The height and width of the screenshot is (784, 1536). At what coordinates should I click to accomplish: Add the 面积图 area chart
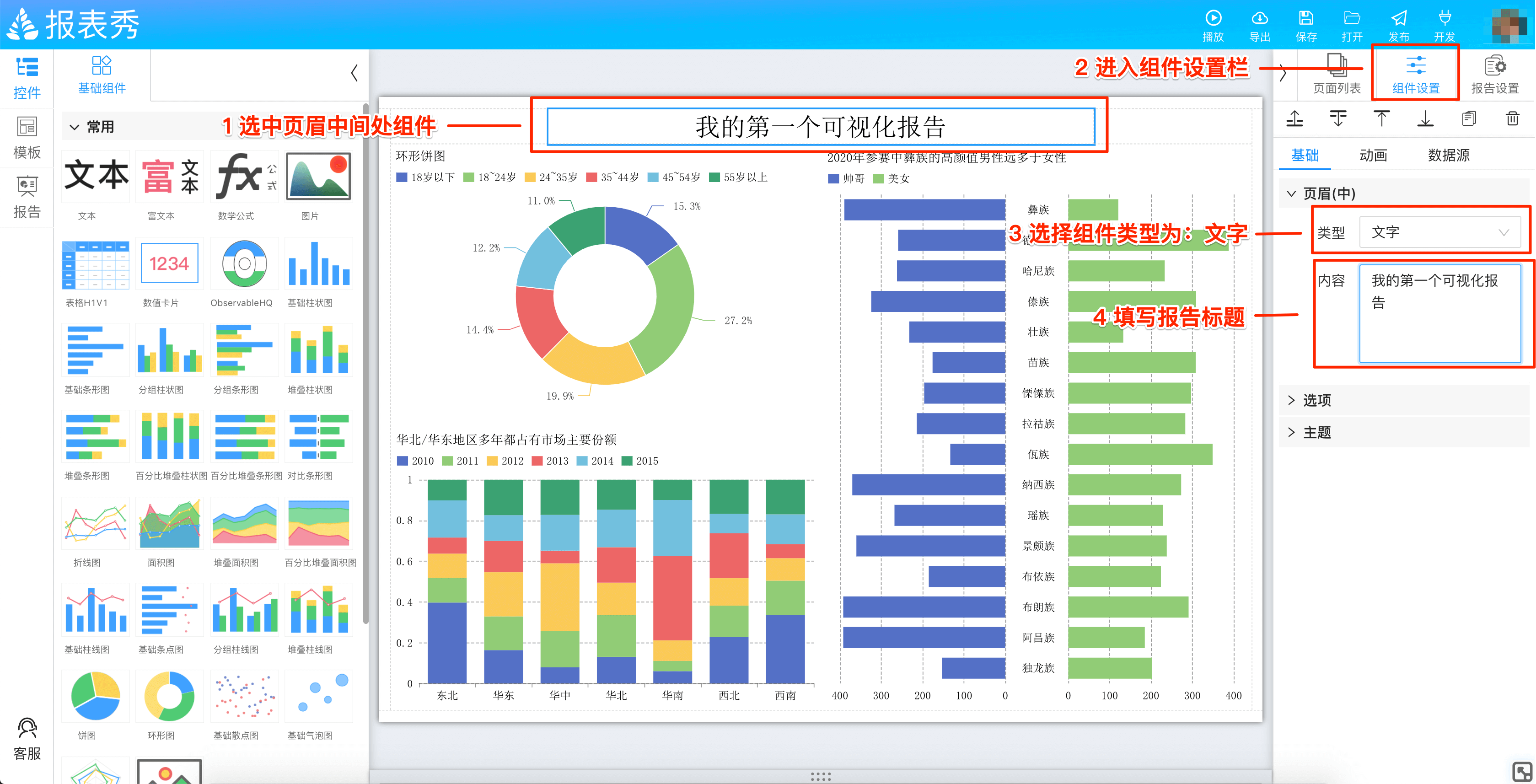169,524
